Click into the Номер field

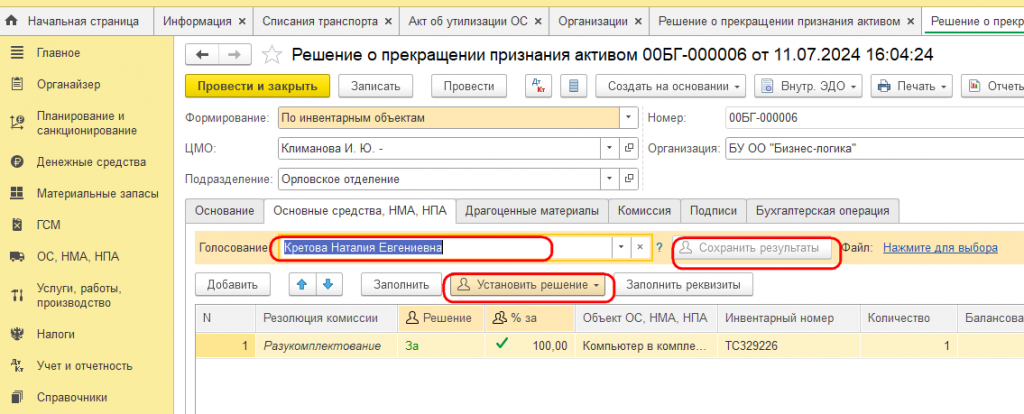pos(873,118)
